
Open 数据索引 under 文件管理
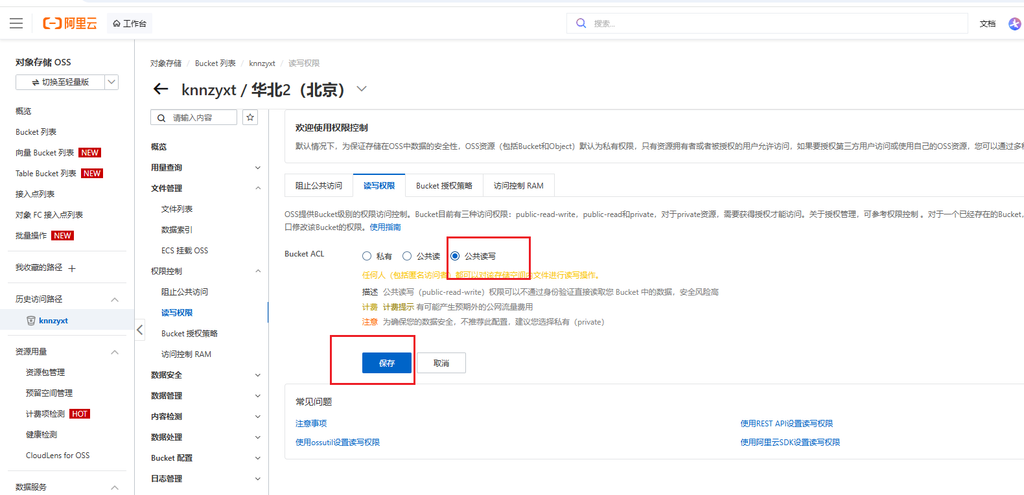point(177,230)
